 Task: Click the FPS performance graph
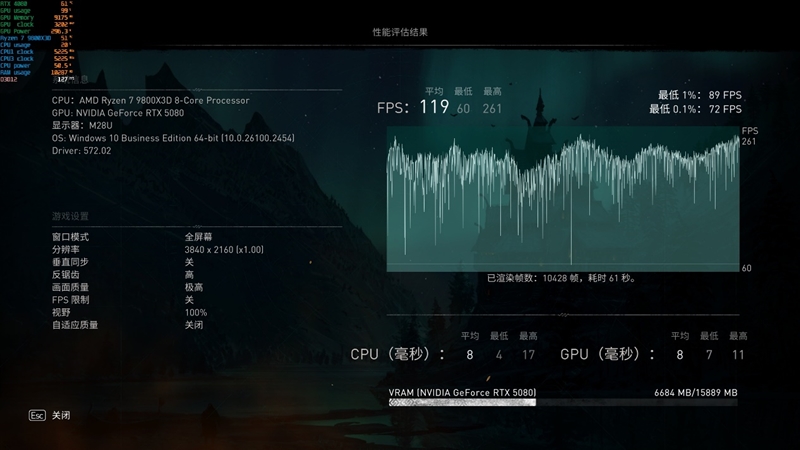(563, 198)
